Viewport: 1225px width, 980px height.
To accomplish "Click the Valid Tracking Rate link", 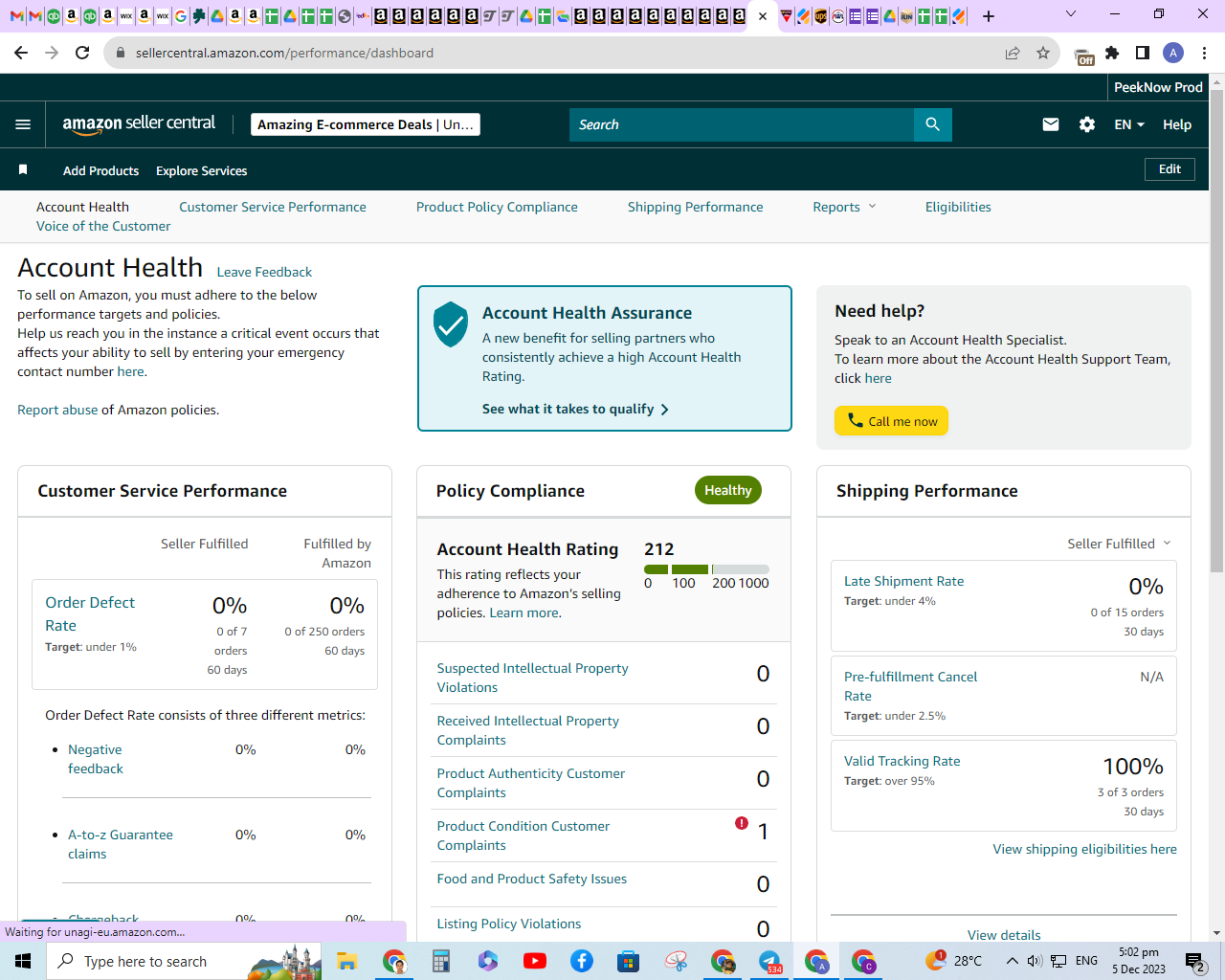I will 902,761.
